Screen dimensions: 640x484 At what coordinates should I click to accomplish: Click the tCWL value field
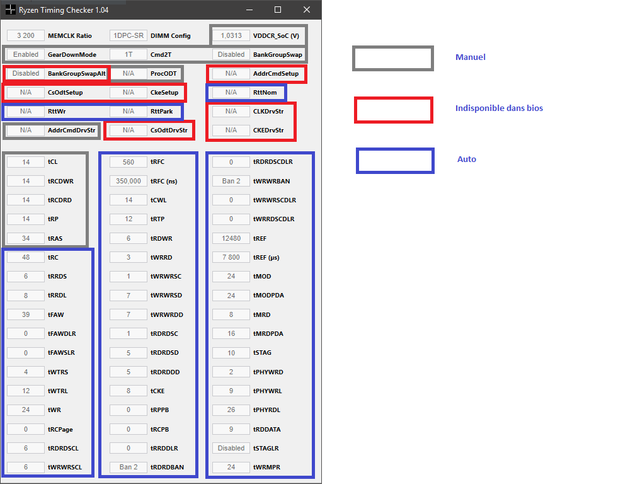[x=128, y=200]
